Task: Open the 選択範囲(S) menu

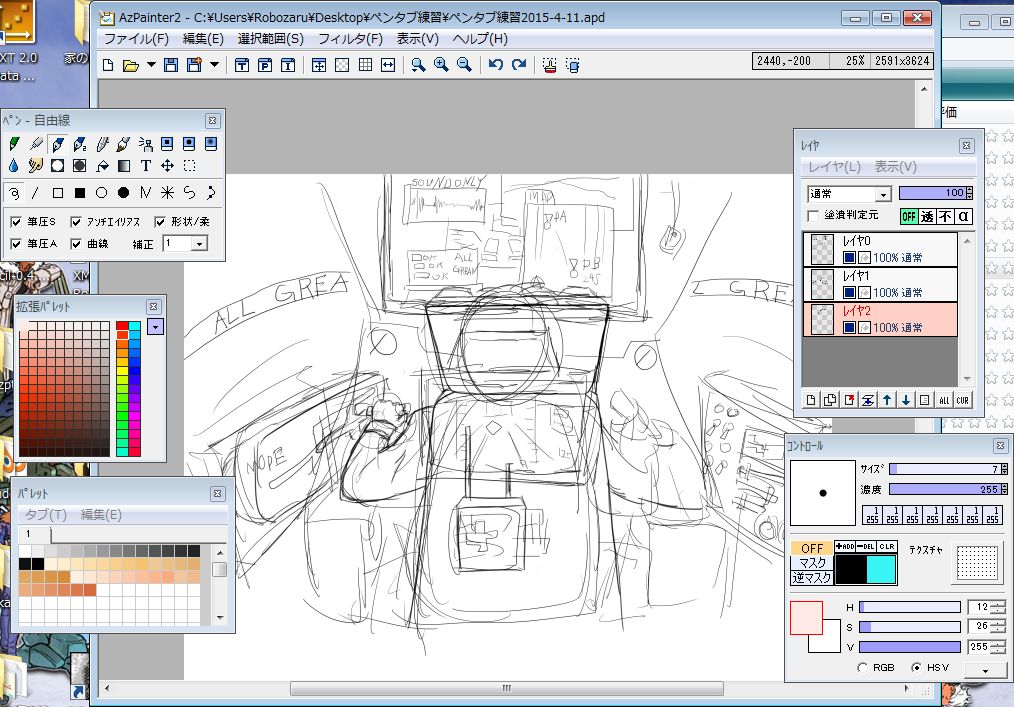Action: point(270,39)
